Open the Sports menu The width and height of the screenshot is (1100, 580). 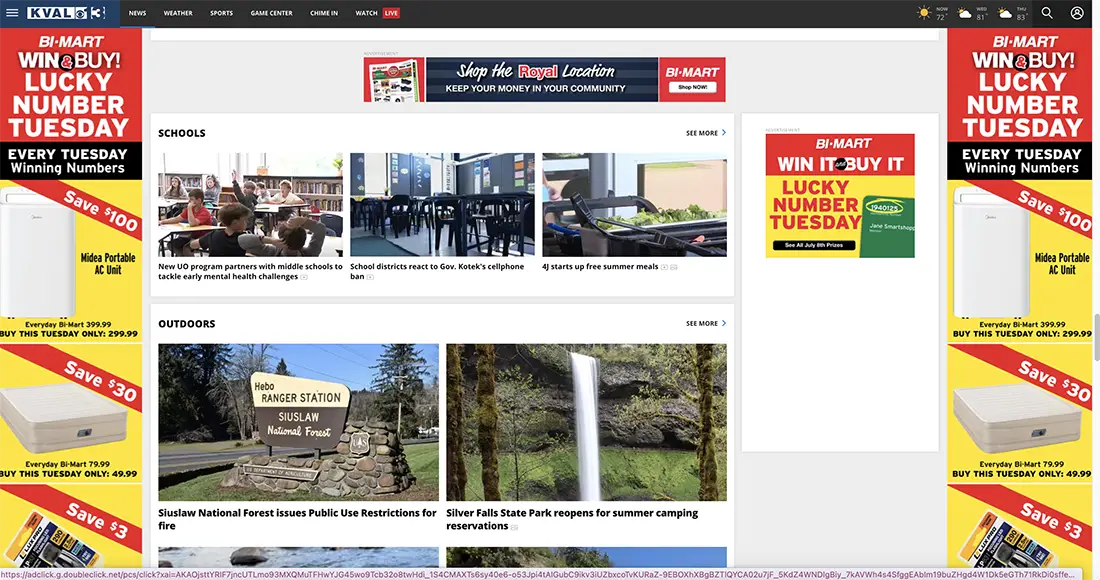pos(221,13)
